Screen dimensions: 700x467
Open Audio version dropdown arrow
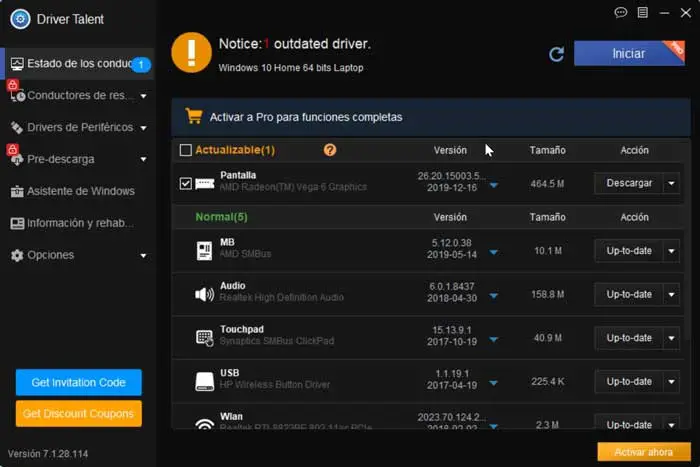pos(493,296)
